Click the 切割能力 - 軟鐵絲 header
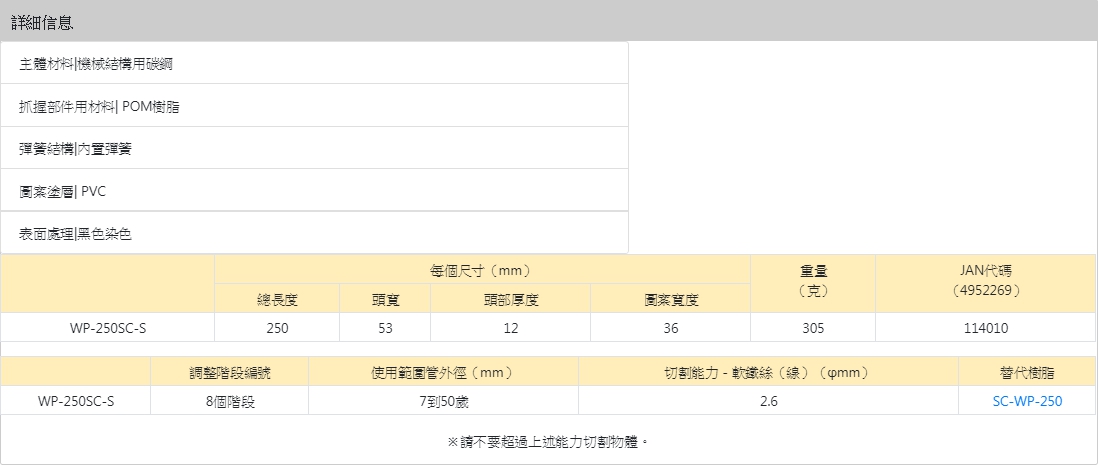 [768, 372]
